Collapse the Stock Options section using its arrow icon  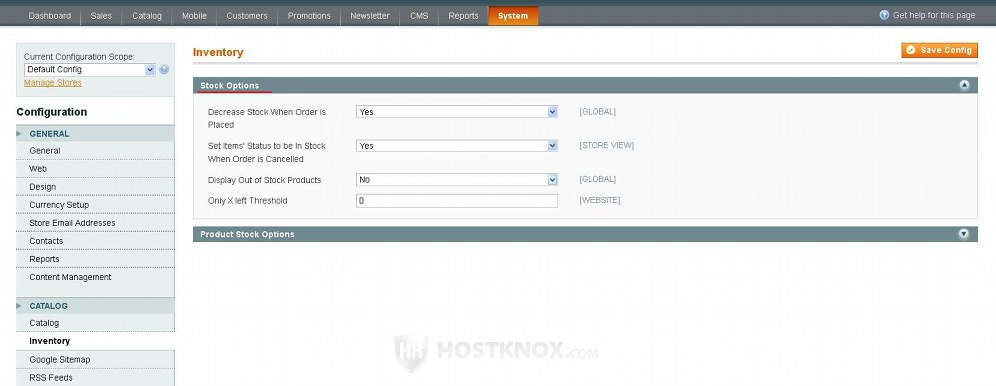point(964,85)
